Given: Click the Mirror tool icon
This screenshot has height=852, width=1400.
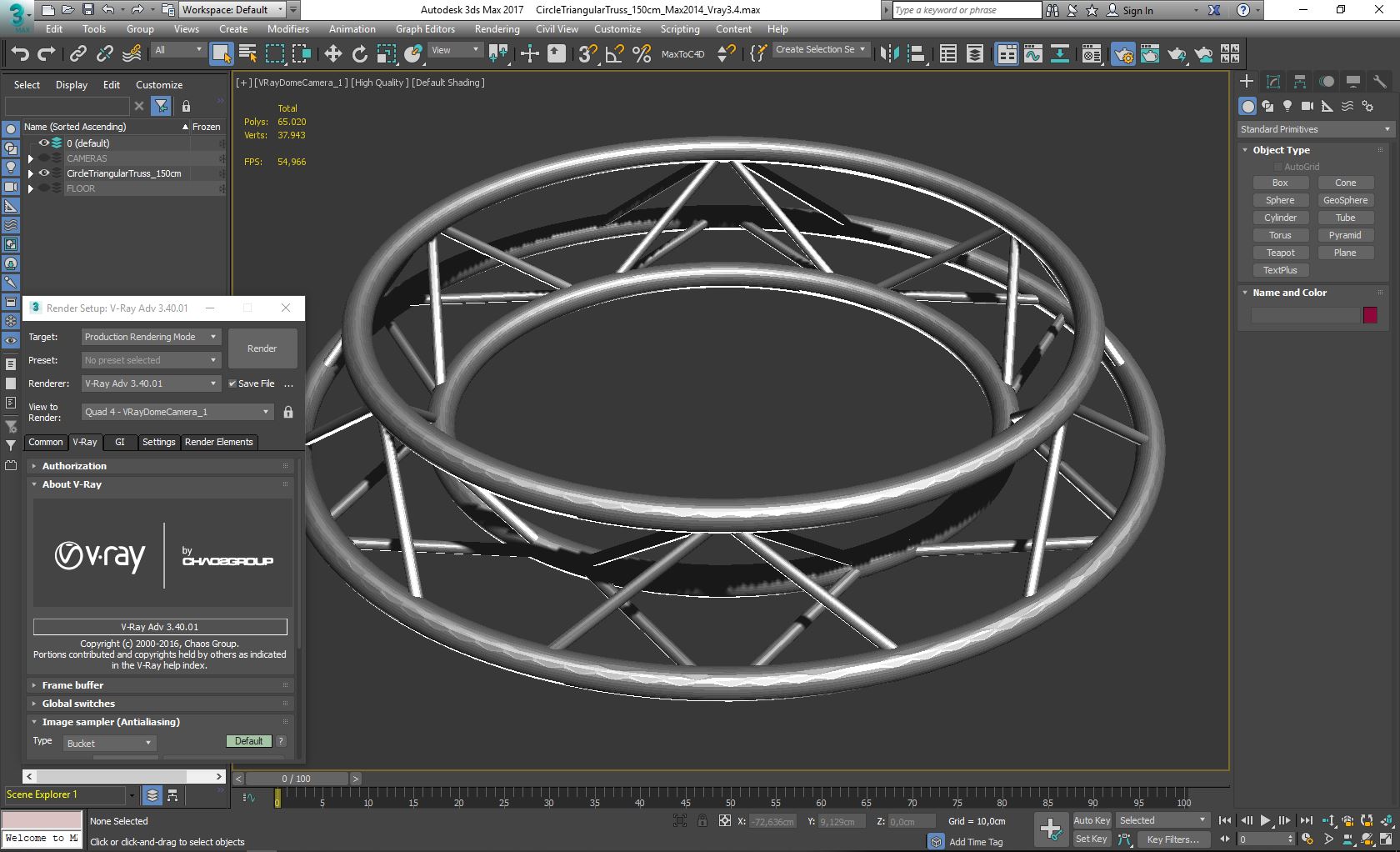Looking at the screenshot, I should [x=889, y=54].
